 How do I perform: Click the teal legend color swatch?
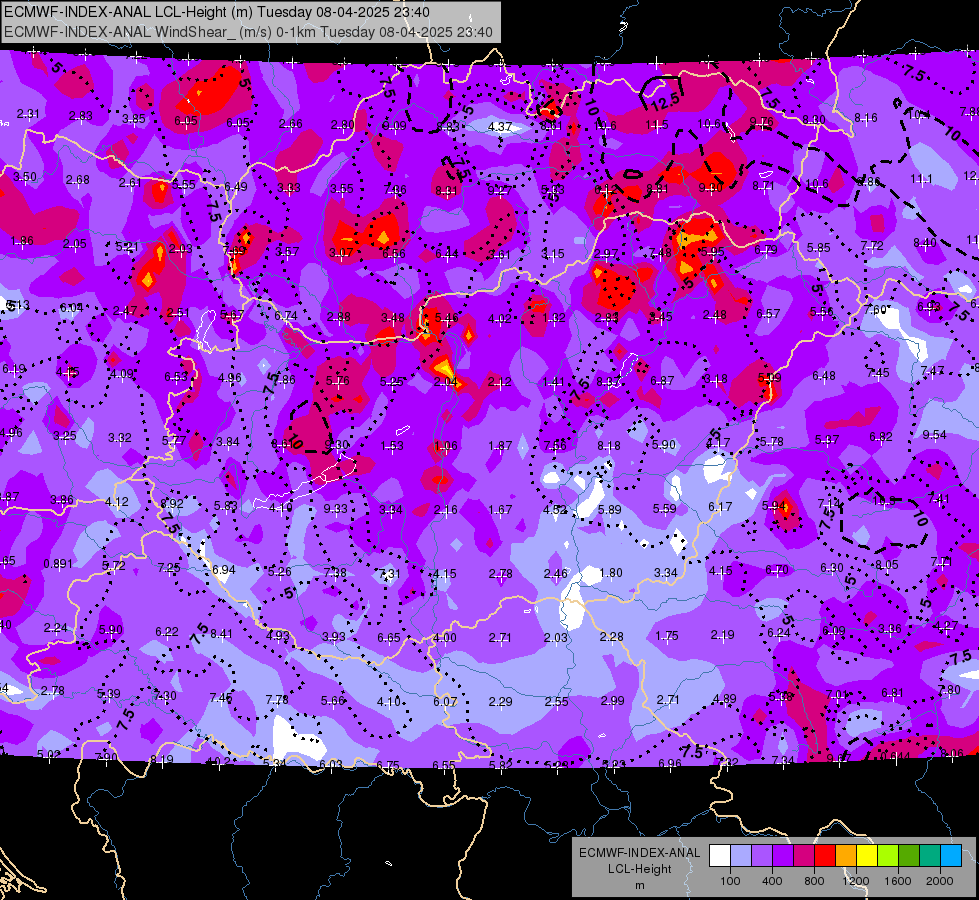coord(930,856)
